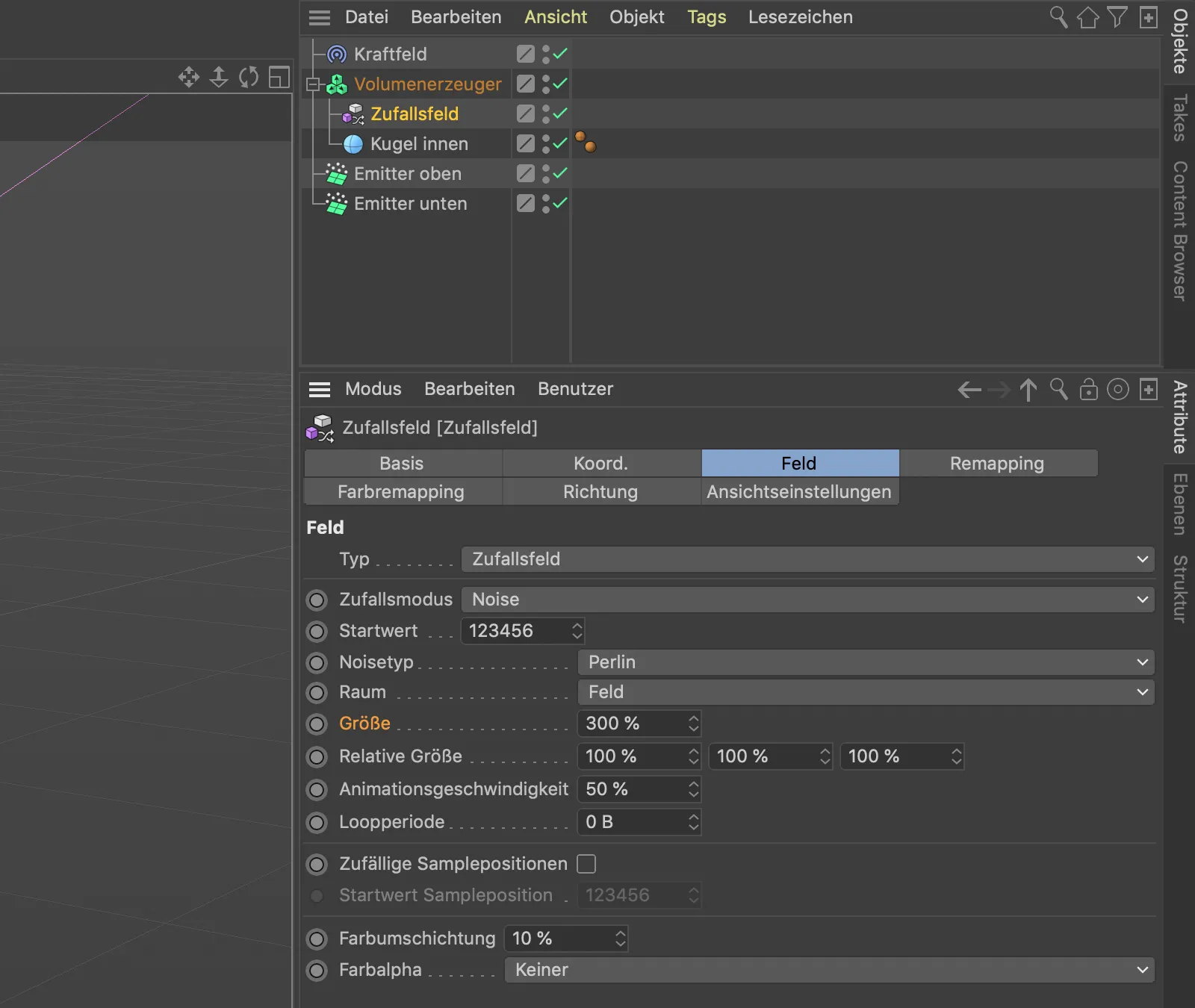Switch to the Farbremapping tab
1195x1008 pixels.
[403, 491]
